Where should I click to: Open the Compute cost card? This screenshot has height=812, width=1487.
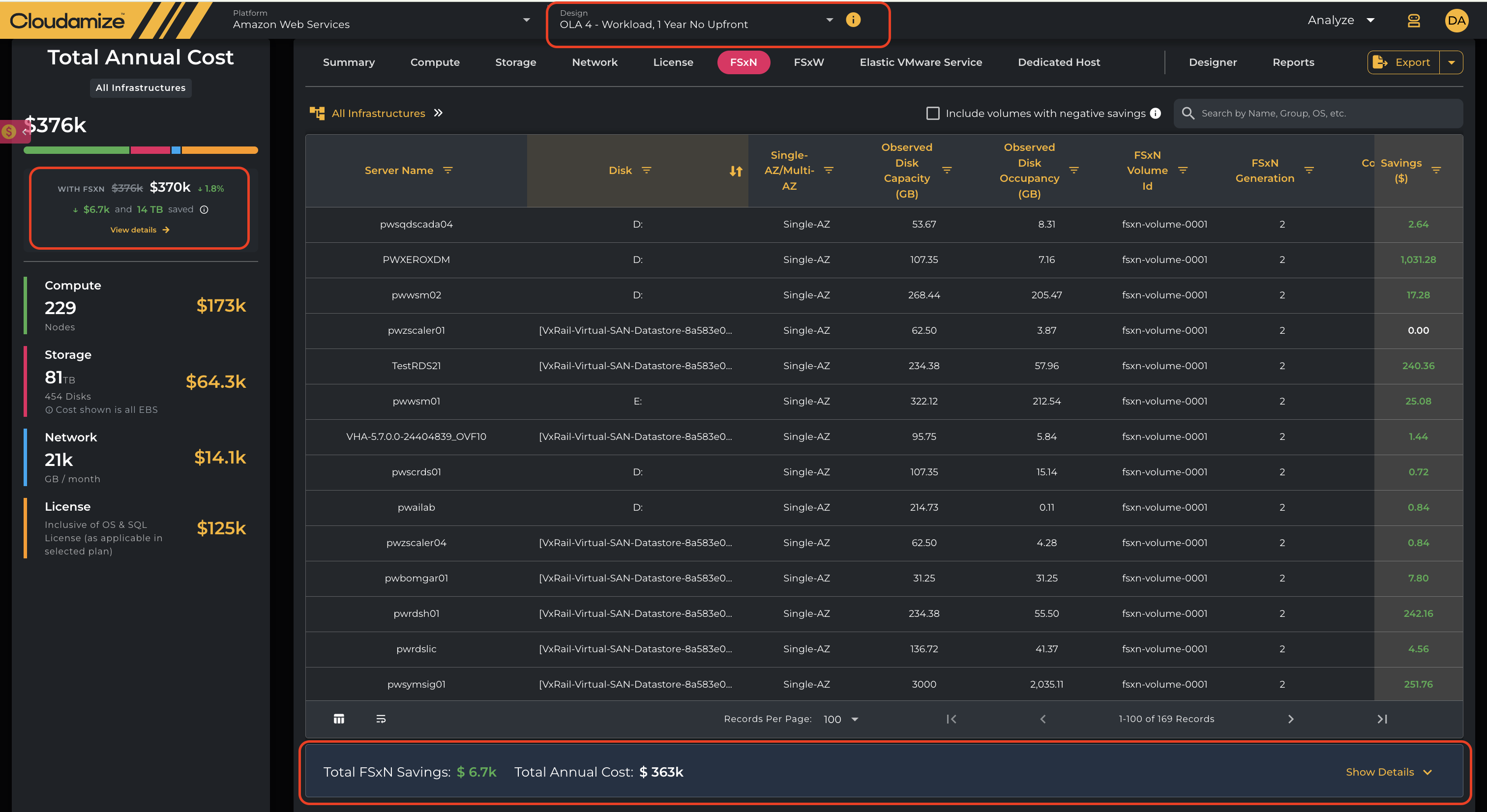pos(140,305)
